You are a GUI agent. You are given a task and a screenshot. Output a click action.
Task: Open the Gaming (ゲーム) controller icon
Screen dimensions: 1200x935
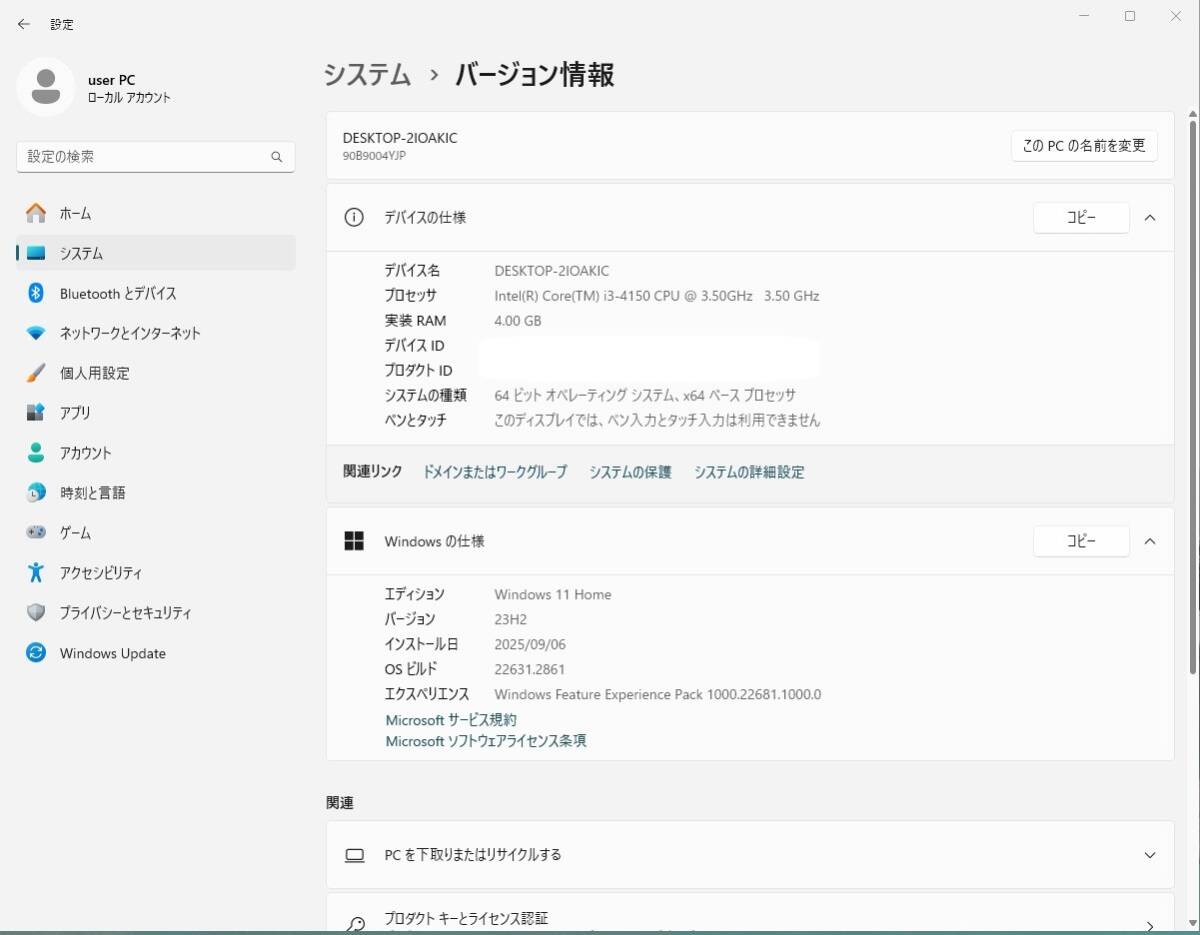[x=36, y=533]
